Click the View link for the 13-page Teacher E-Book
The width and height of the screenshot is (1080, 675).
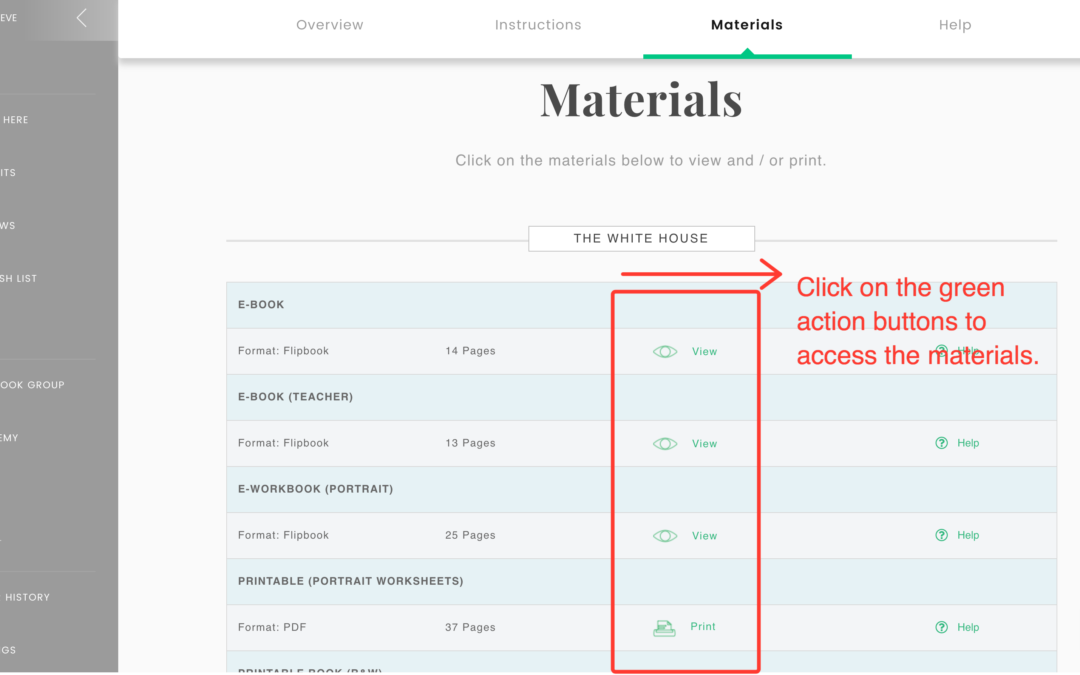705,444
